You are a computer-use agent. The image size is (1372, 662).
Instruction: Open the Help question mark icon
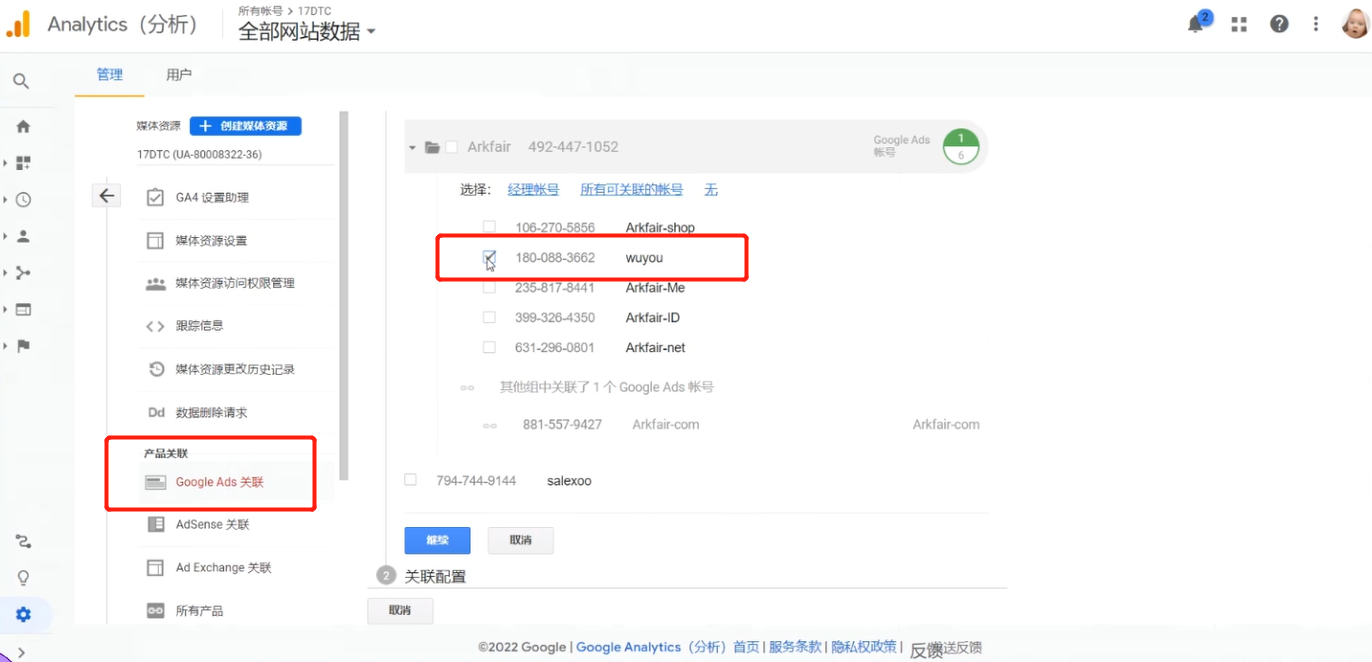pos(1279,23)
